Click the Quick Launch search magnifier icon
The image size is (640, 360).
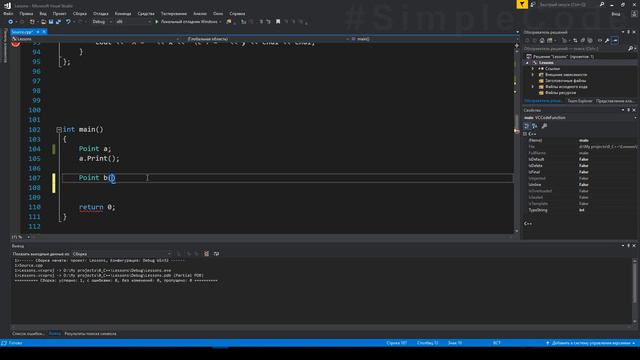click(602, 4)
